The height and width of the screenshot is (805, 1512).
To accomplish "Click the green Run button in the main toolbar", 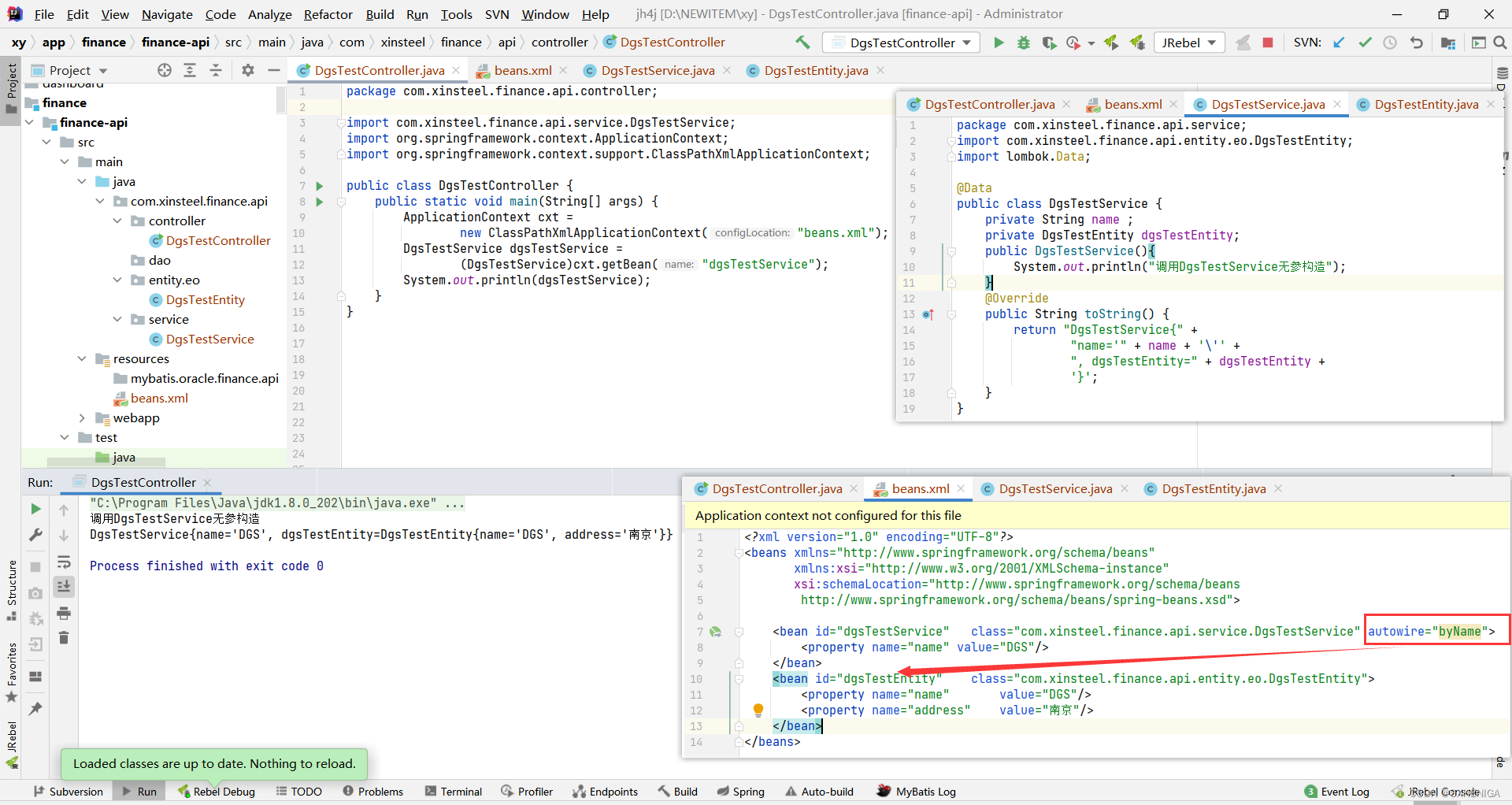I will 999,43.
